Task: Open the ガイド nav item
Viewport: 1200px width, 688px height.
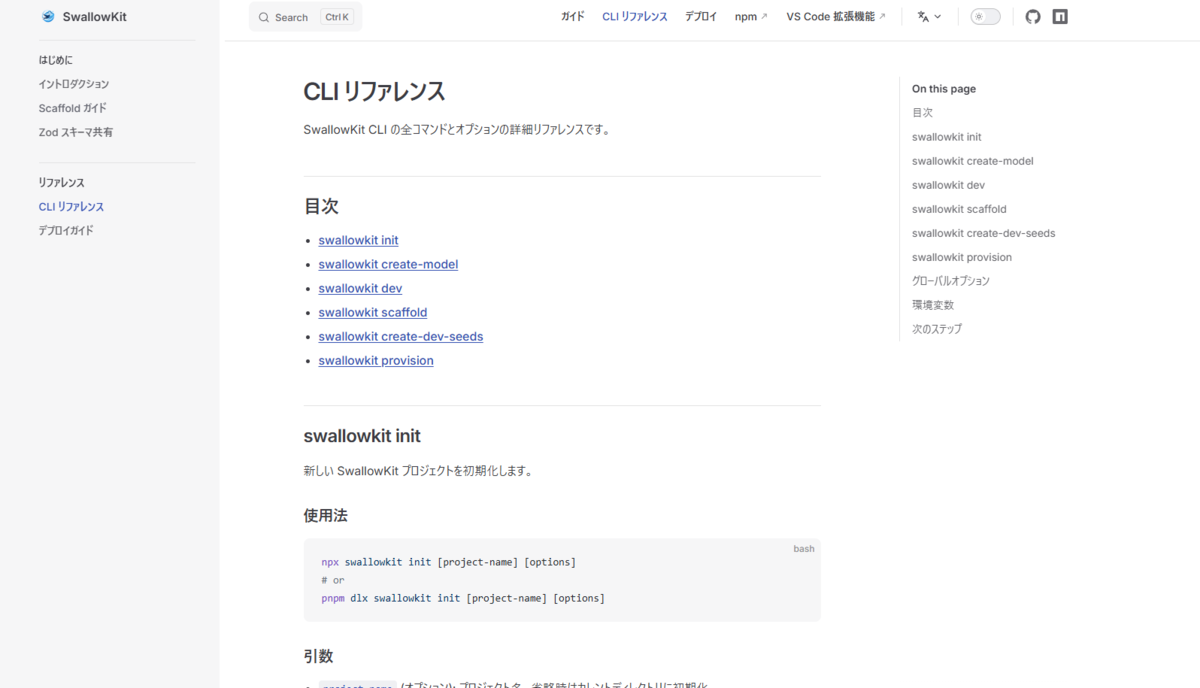Action: [x=573, y=17]
